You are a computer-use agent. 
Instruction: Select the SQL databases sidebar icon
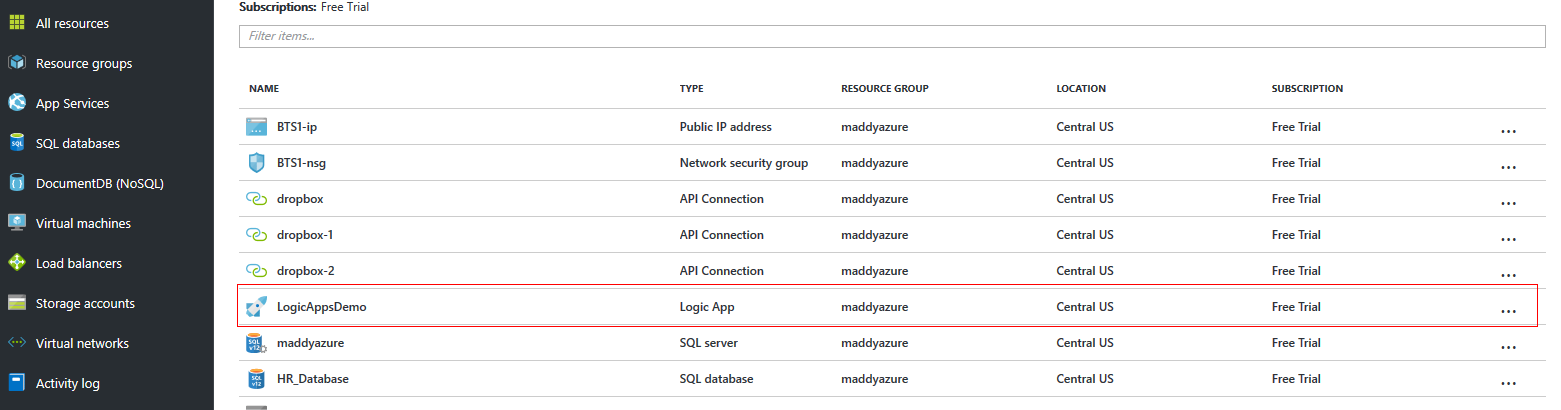coord(17,143)
